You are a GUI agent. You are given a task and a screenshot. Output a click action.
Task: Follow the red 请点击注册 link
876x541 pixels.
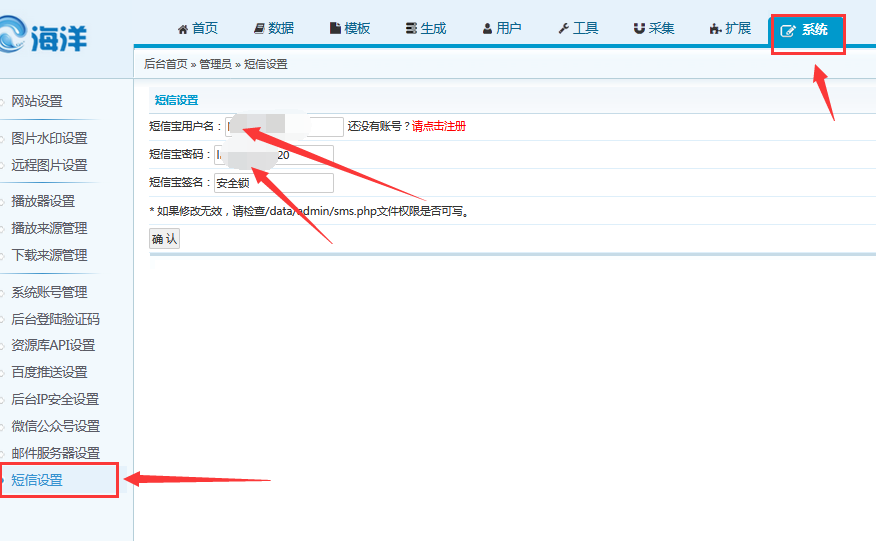click(x=438, y=126)
